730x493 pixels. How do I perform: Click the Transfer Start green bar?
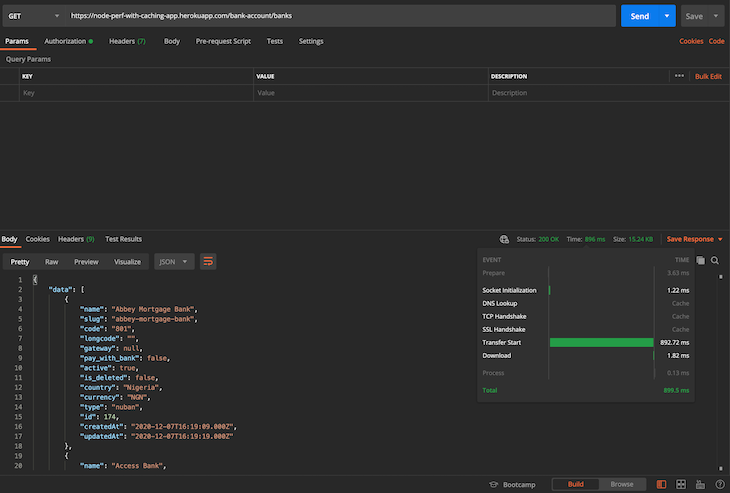point(602,343)
